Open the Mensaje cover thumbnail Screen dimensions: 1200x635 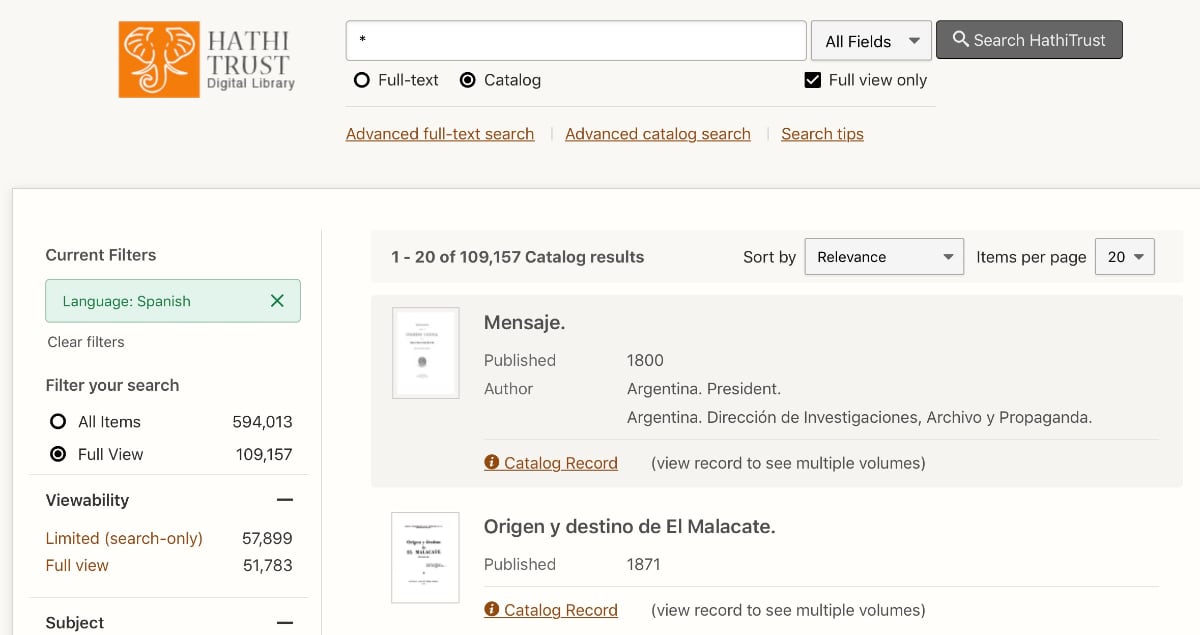click(426, 353)
